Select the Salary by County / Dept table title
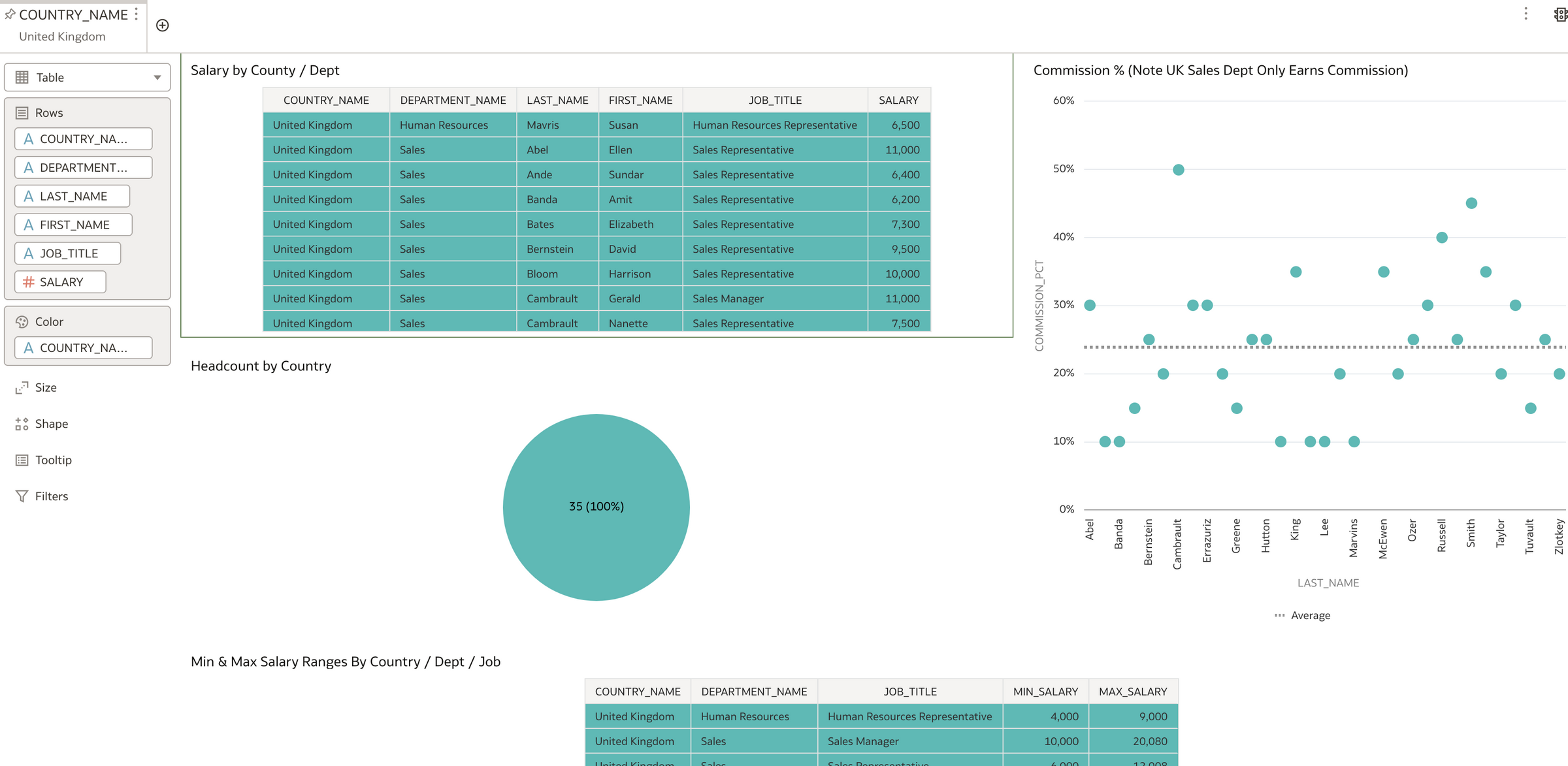This screenshot has width=1568, height=766. point(265,70)
